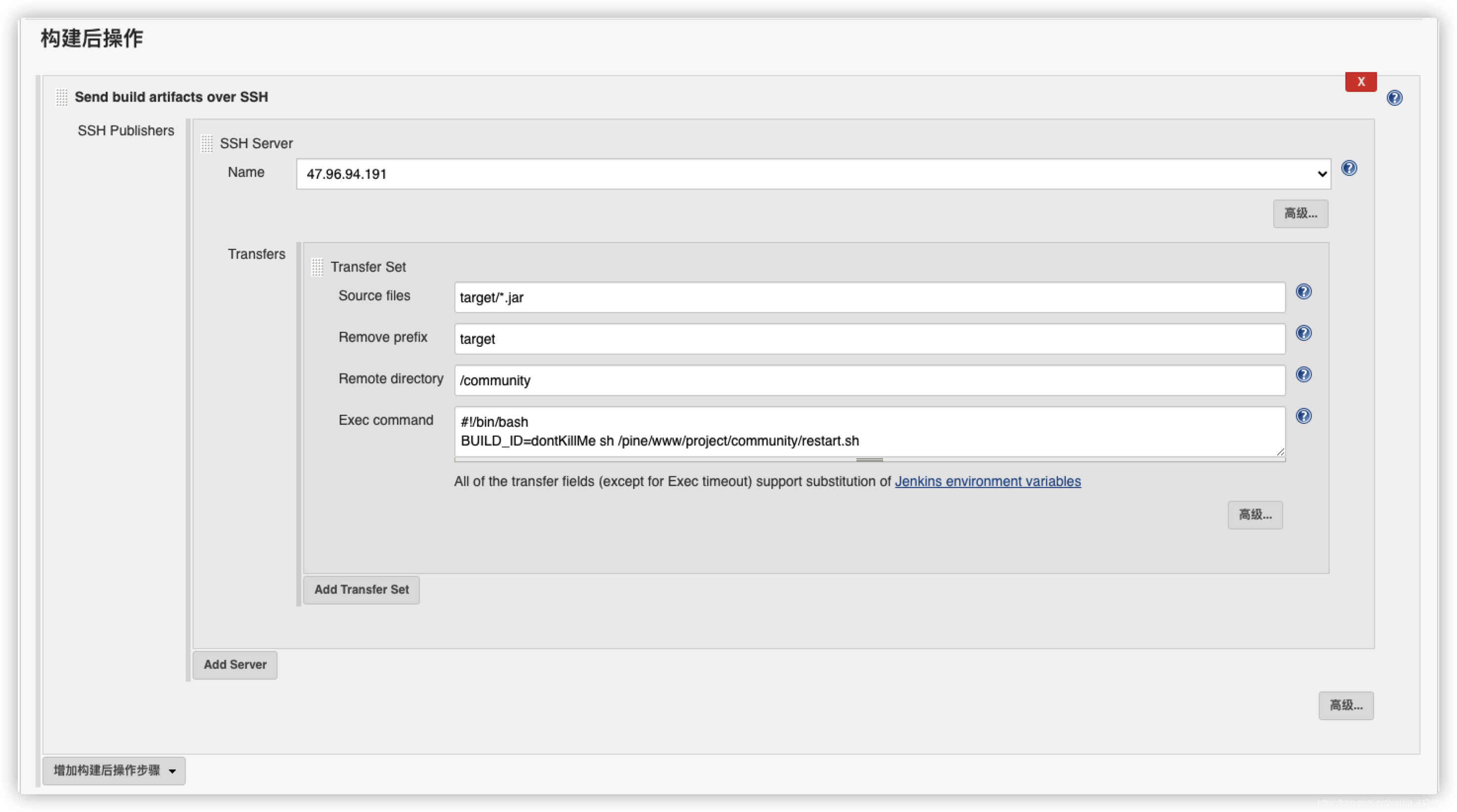Click help icon for Send build artifacts section
This screenshot has height=812, width=1457.
pyautogui.click(x=1394, y=98)
